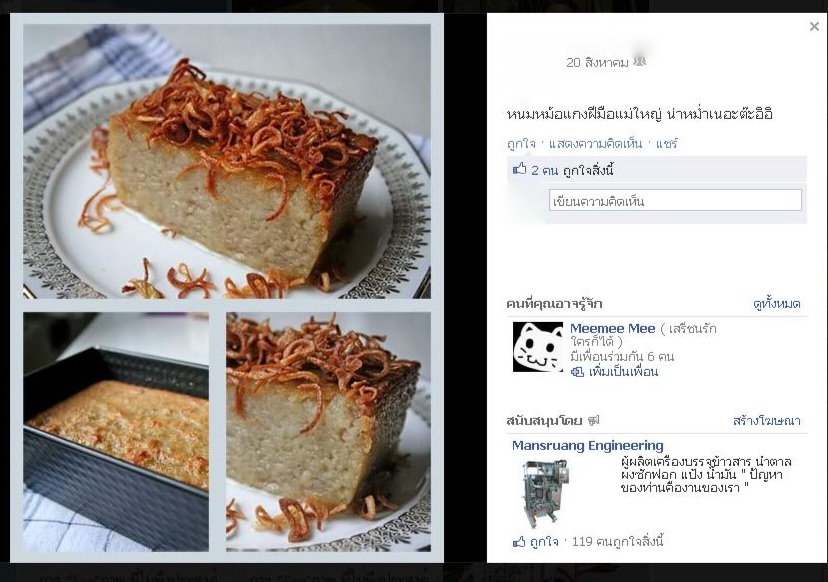Like the photo via the ถูกใจ link

[521, 144]
